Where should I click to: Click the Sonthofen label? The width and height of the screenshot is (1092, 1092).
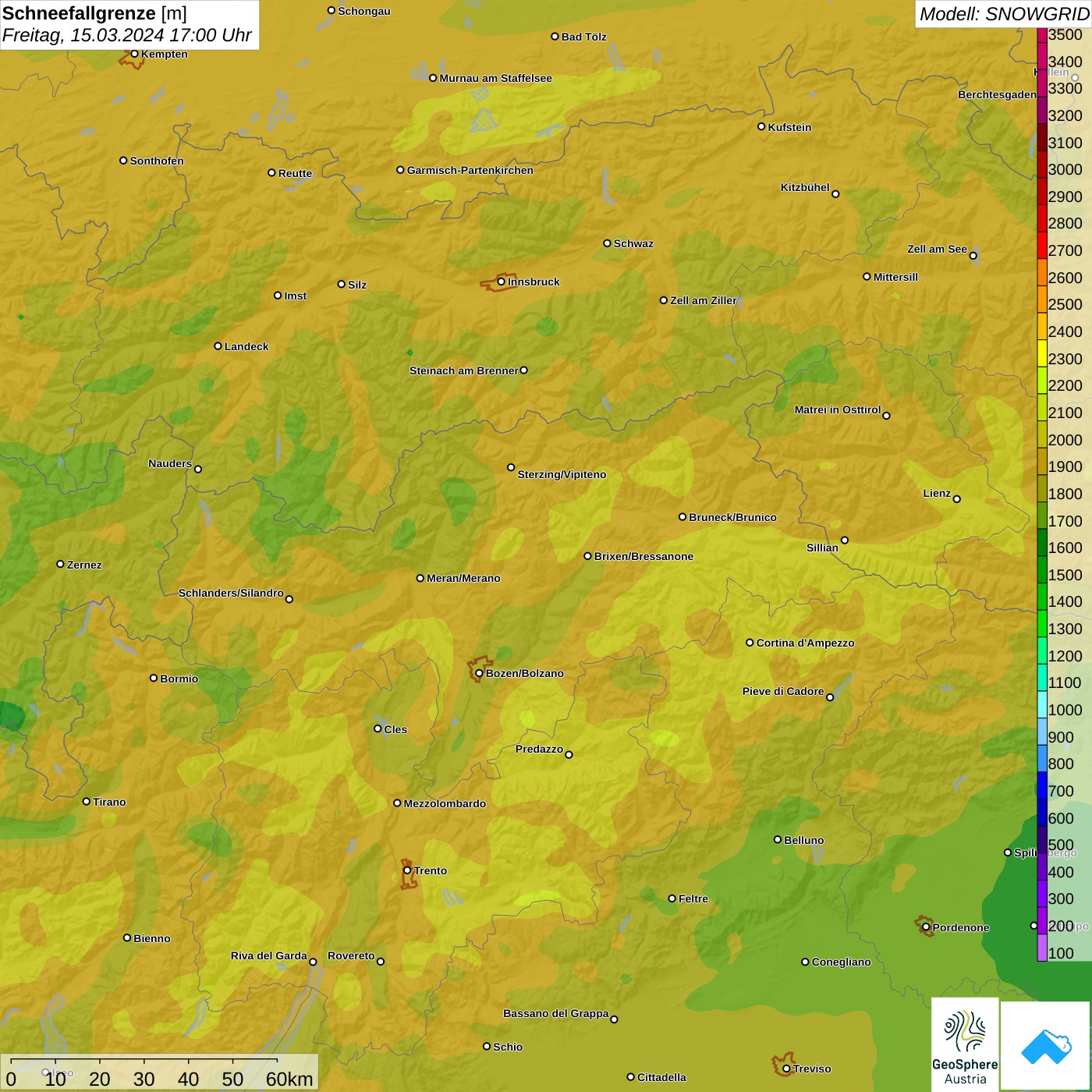[x=157, y=161]
